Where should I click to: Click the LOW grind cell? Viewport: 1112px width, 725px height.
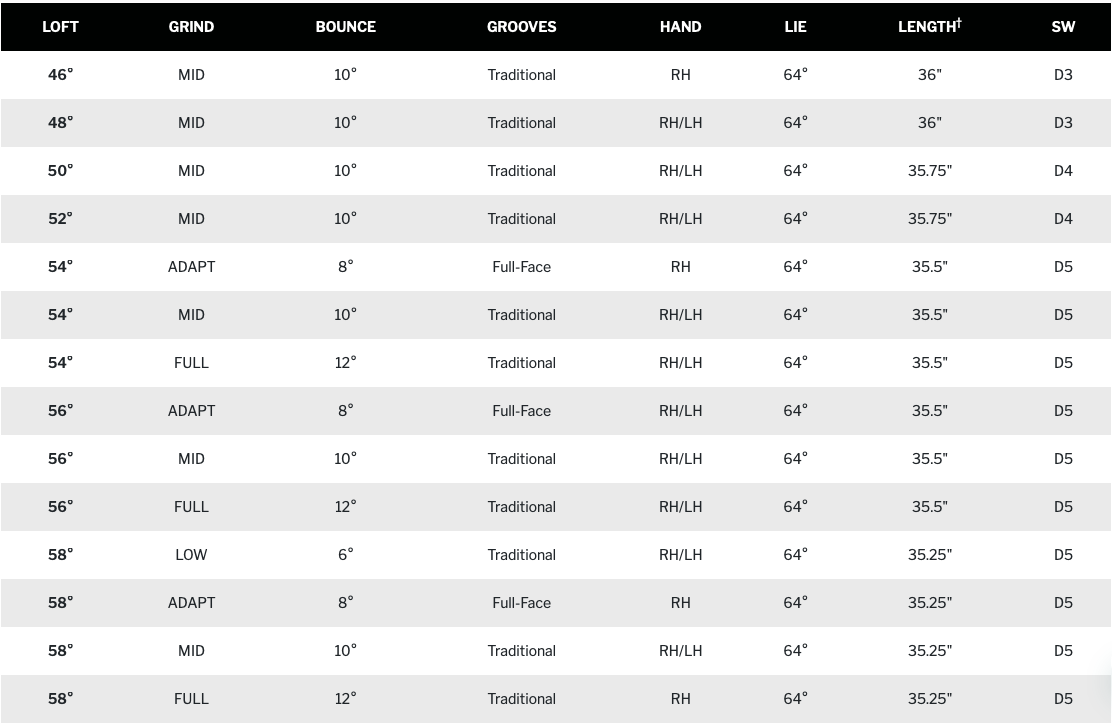pos(191,555)
